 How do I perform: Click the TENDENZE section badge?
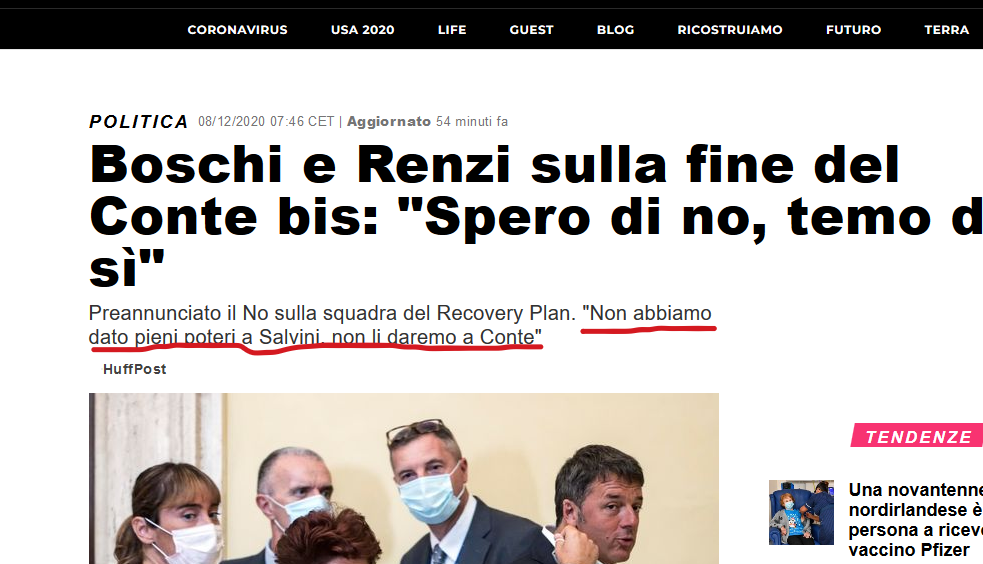pos(918,436)
